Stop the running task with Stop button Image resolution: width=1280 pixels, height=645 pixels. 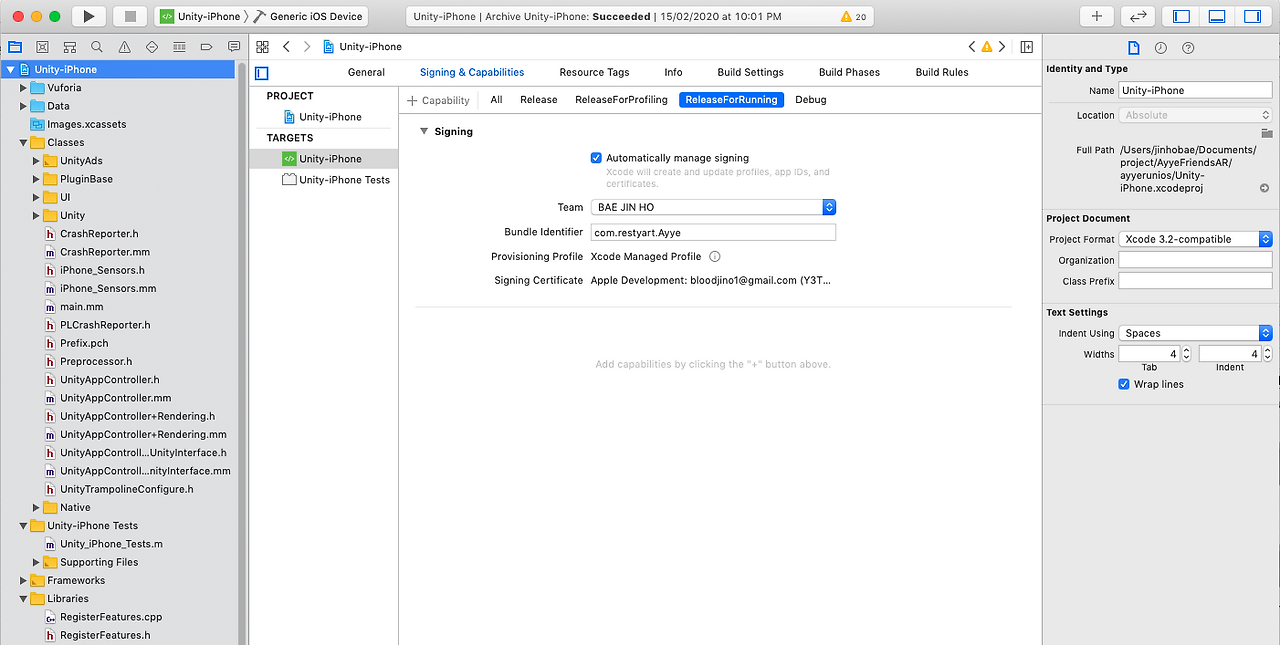coord(130,16)
